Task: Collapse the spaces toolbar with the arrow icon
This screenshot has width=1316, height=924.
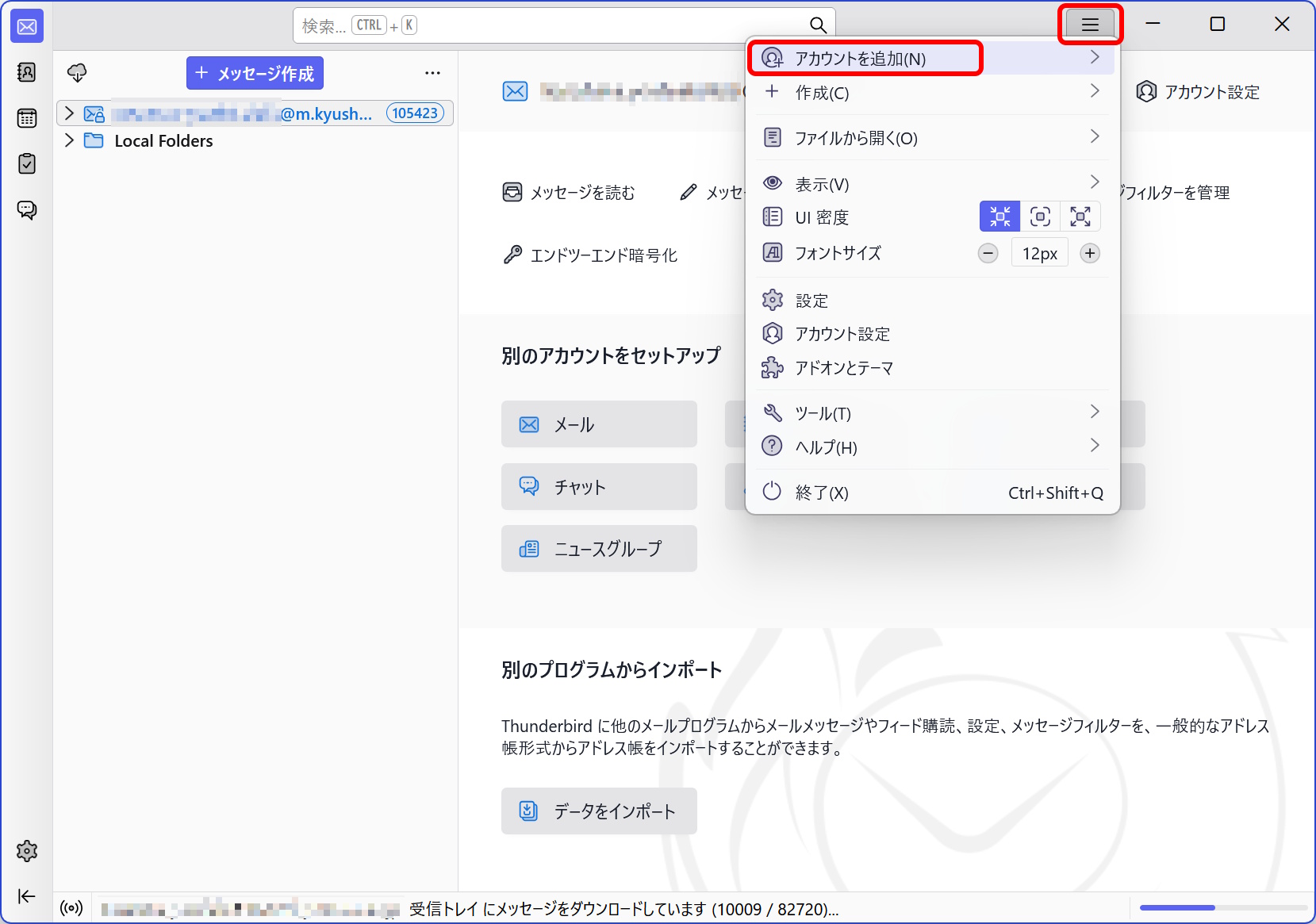Action: (x=27, y=896)
